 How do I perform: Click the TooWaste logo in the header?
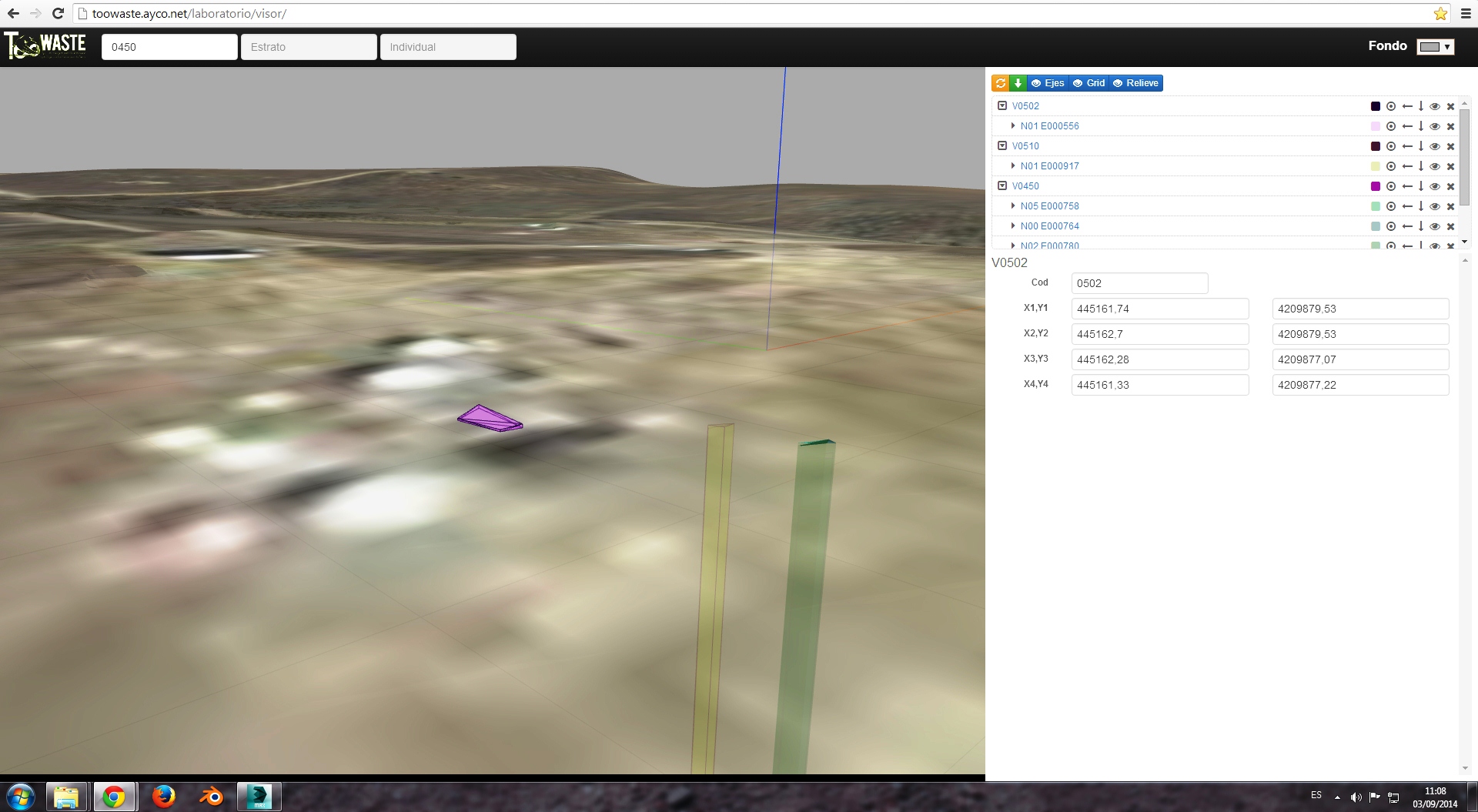45,45
